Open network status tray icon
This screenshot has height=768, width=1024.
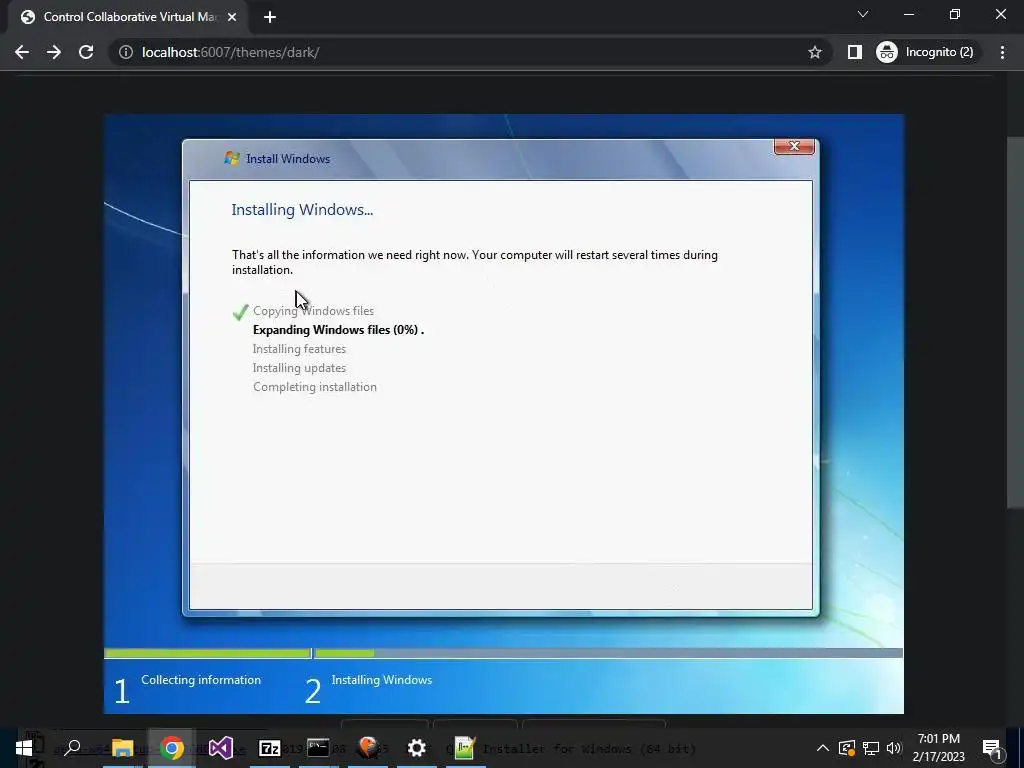point(871,748)
